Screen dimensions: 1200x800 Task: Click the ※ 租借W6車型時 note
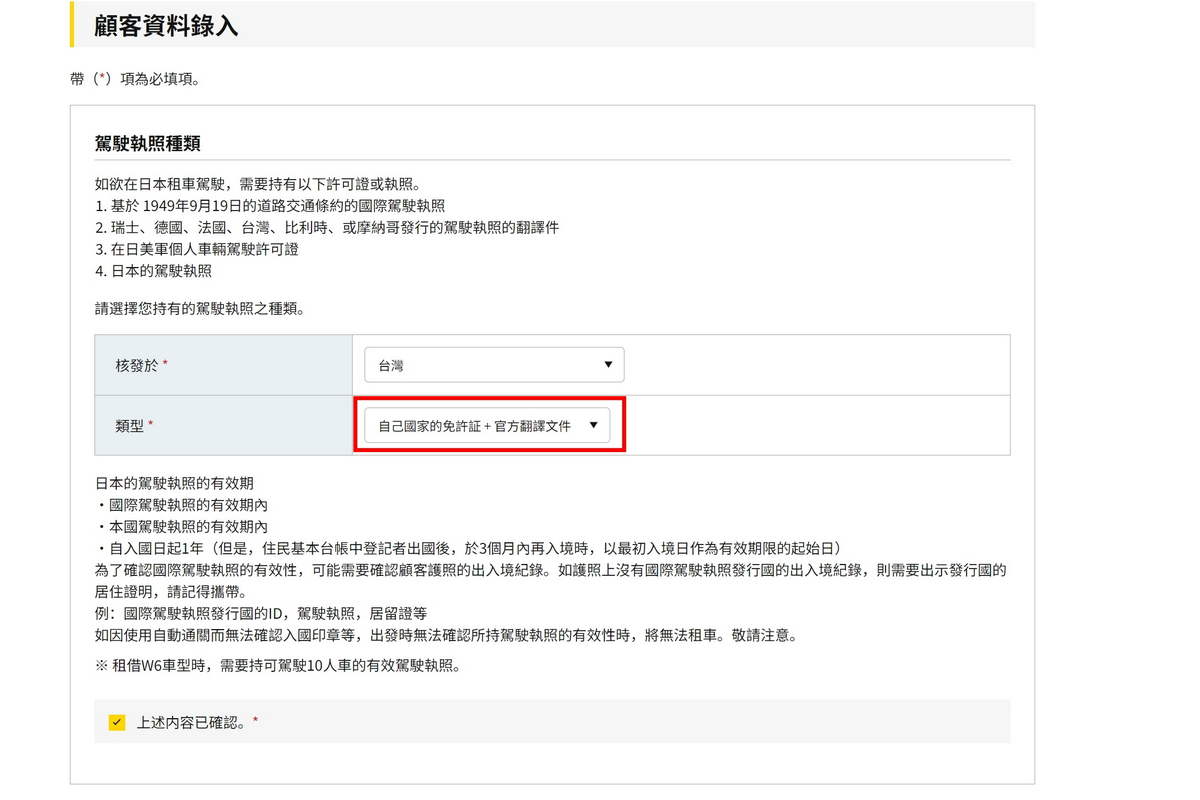tap(277, 666)
